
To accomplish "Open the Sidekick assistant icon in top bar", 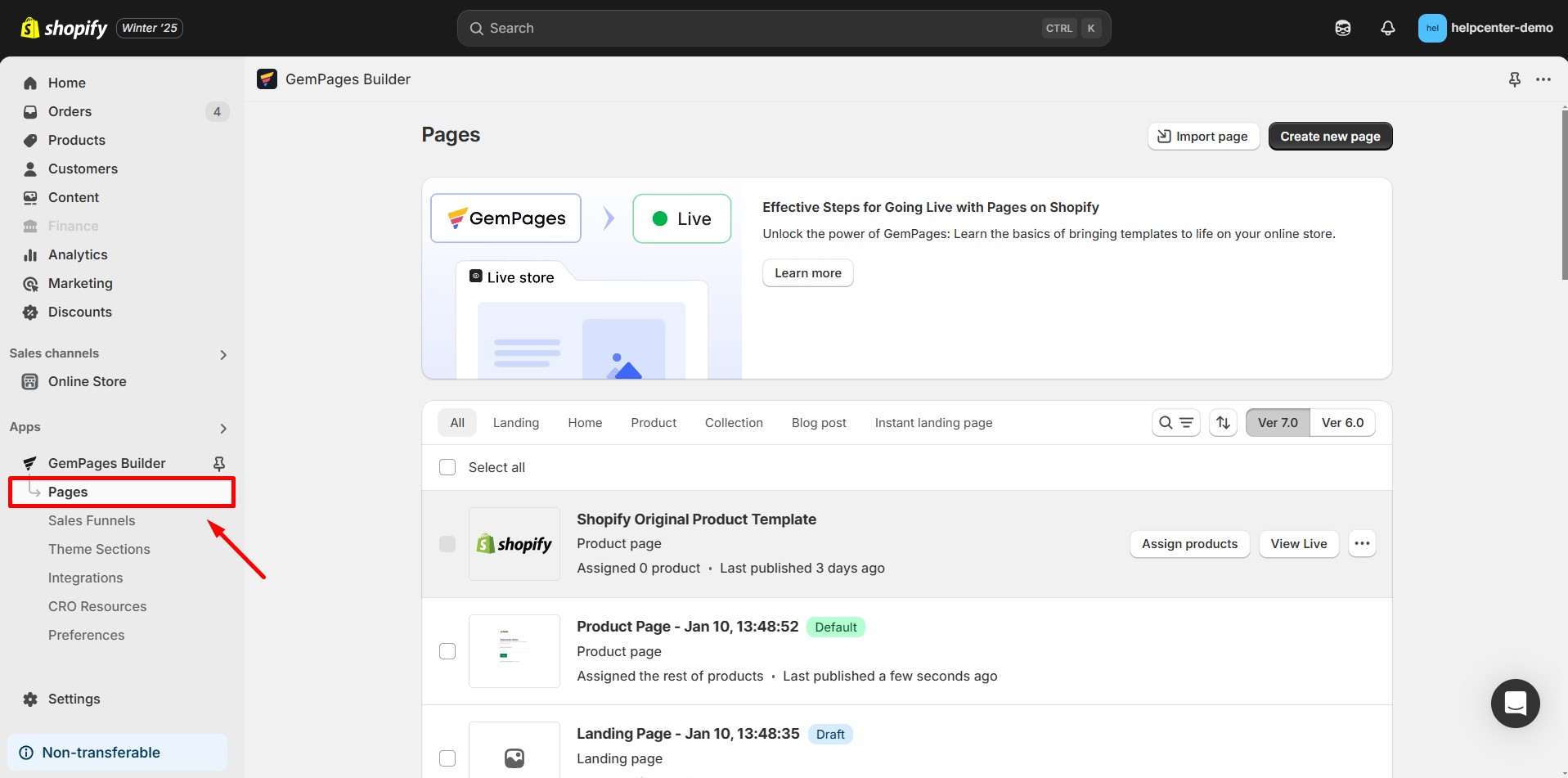I will [x=1342, y=28].
